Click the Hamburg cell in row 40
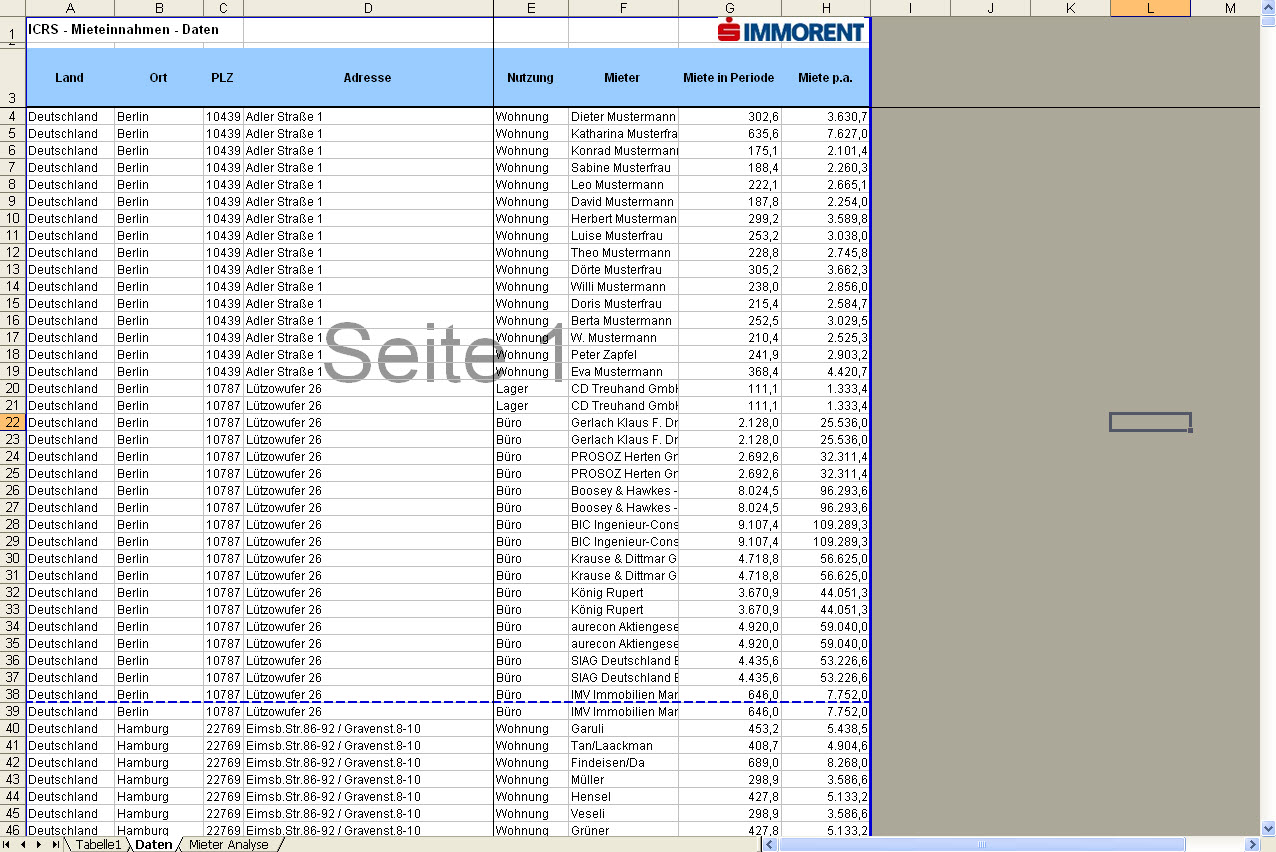 (159, 729)
